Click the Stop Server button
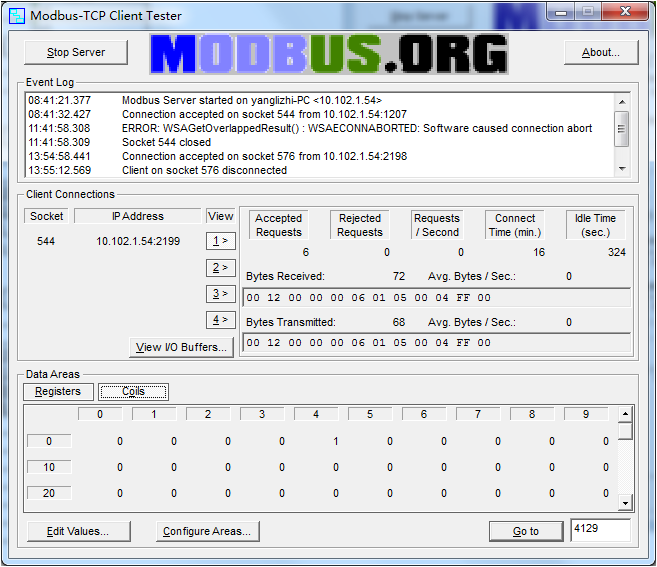 pos(76,52)
